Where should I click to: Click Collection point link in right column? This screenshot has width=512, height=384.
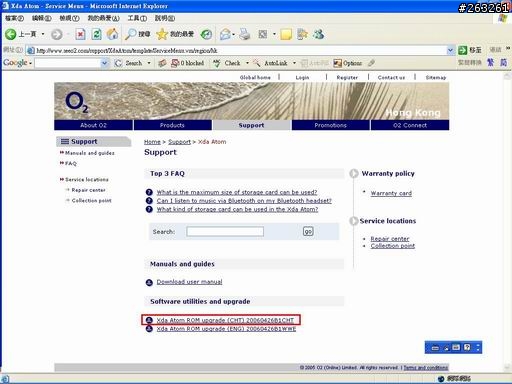[393, 246]
